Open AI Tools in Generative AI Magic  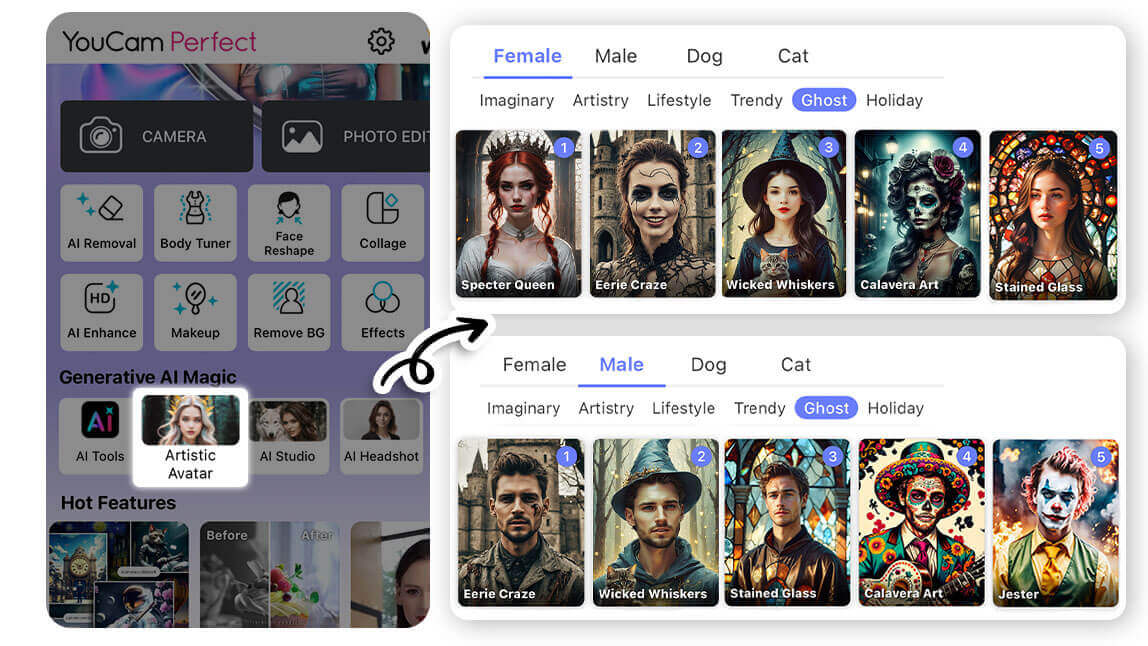(x=100, y=434)
